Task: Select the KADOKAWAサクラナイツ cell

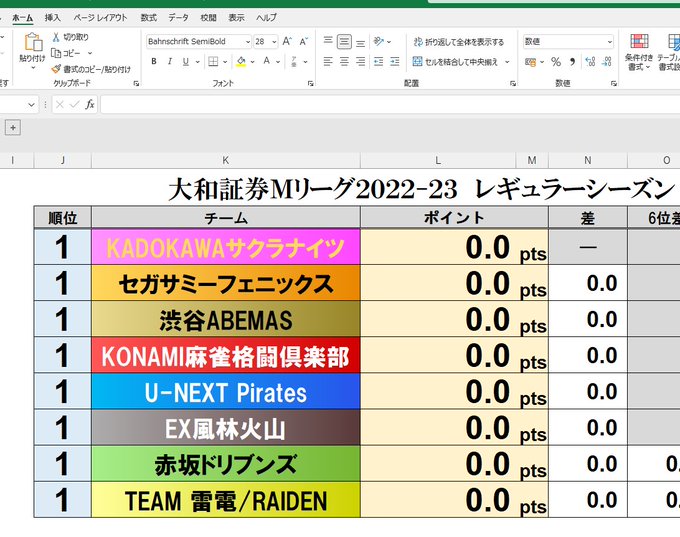Action: click(226, 247)
